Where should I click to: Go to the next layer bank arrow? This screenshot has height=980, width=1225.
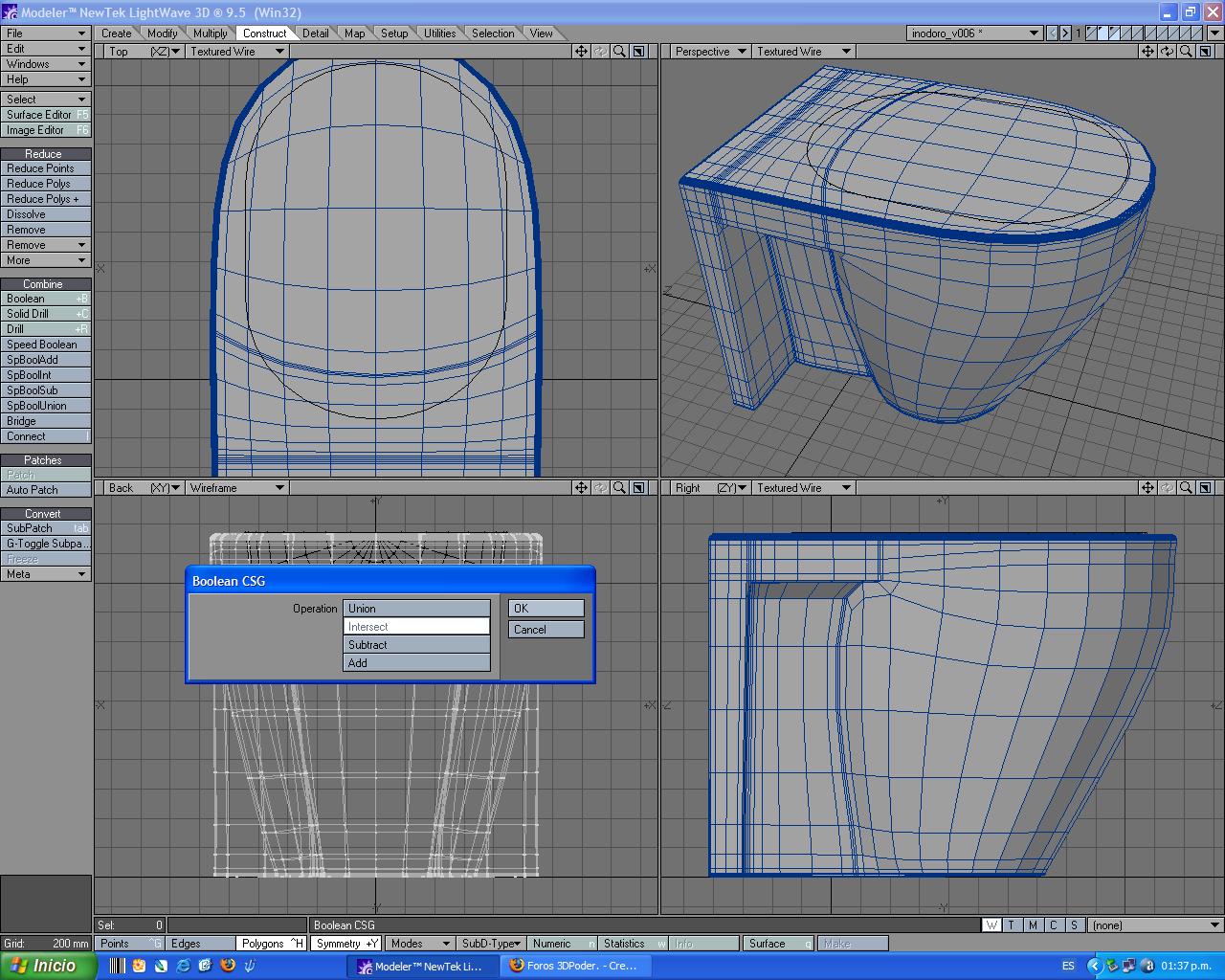tap(1065, 33)
